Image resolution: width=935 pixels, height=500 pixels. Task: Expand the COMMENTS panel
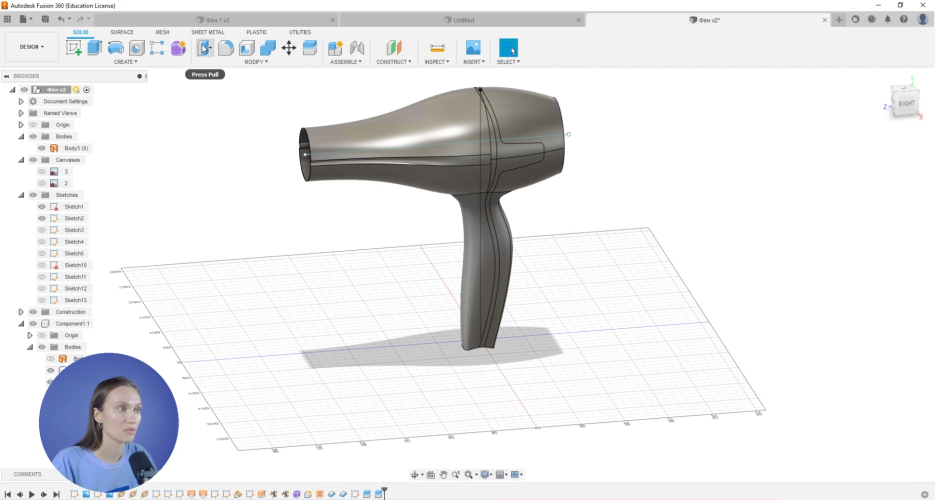(27, 474)
